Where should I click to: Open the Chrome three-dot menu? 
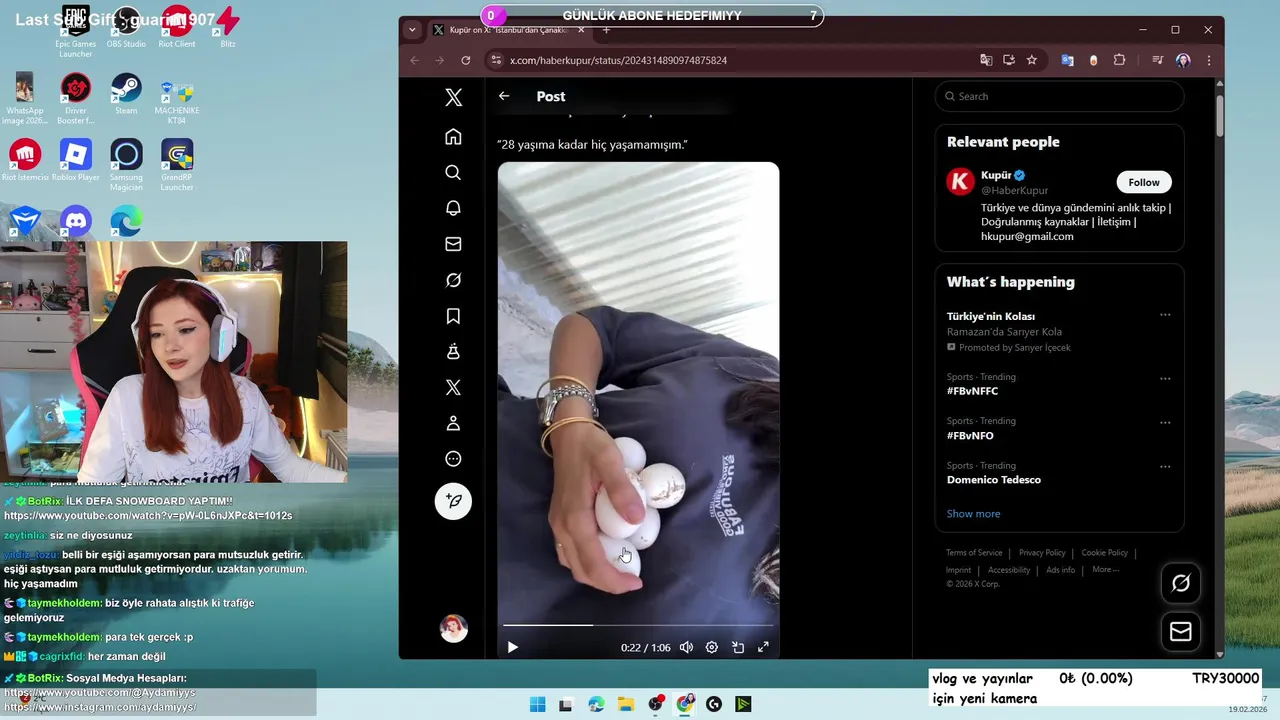click(x=1208, y=60)
